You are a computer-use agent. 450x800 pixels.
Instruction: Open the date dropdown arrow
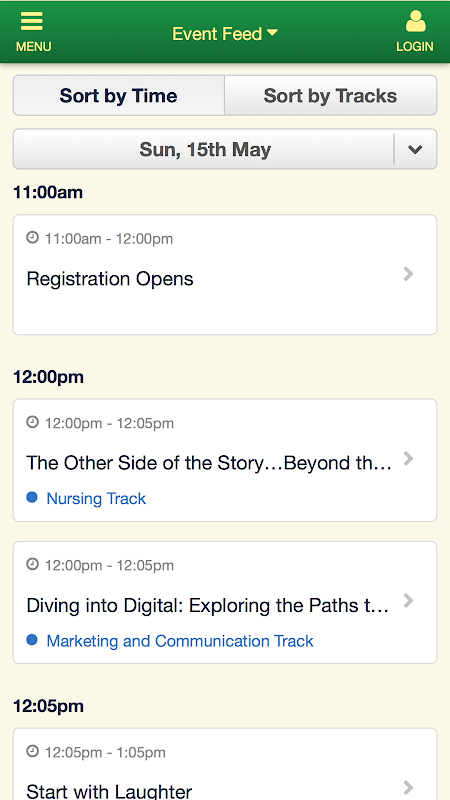415,149
